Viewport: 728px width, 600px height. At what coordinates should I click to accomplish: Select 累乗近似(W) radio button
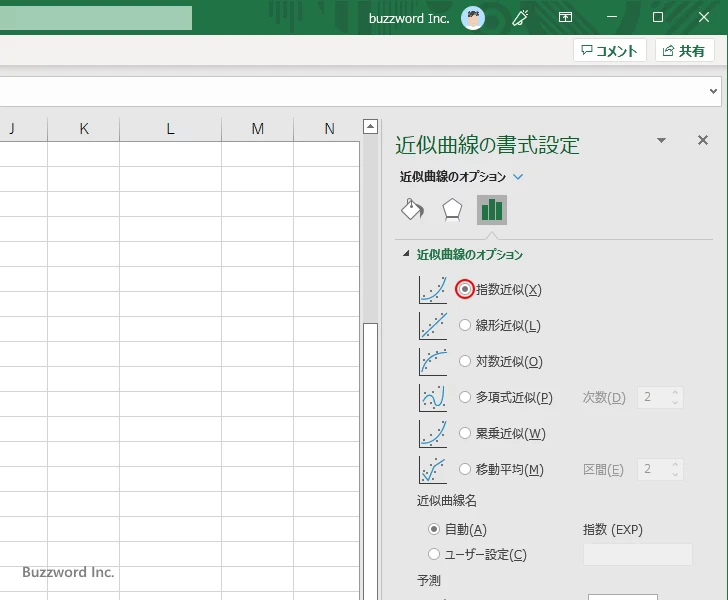coord(465,433)
